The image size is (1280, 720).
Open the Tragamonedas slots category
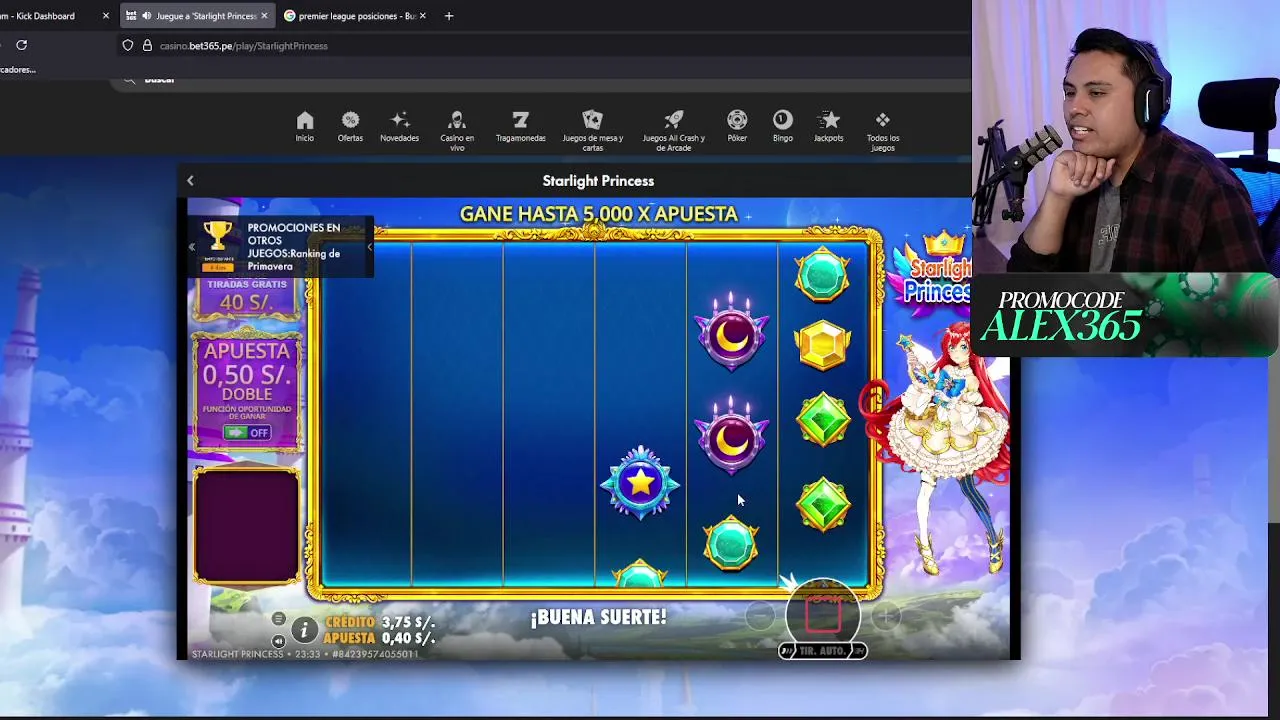[521, 126]
